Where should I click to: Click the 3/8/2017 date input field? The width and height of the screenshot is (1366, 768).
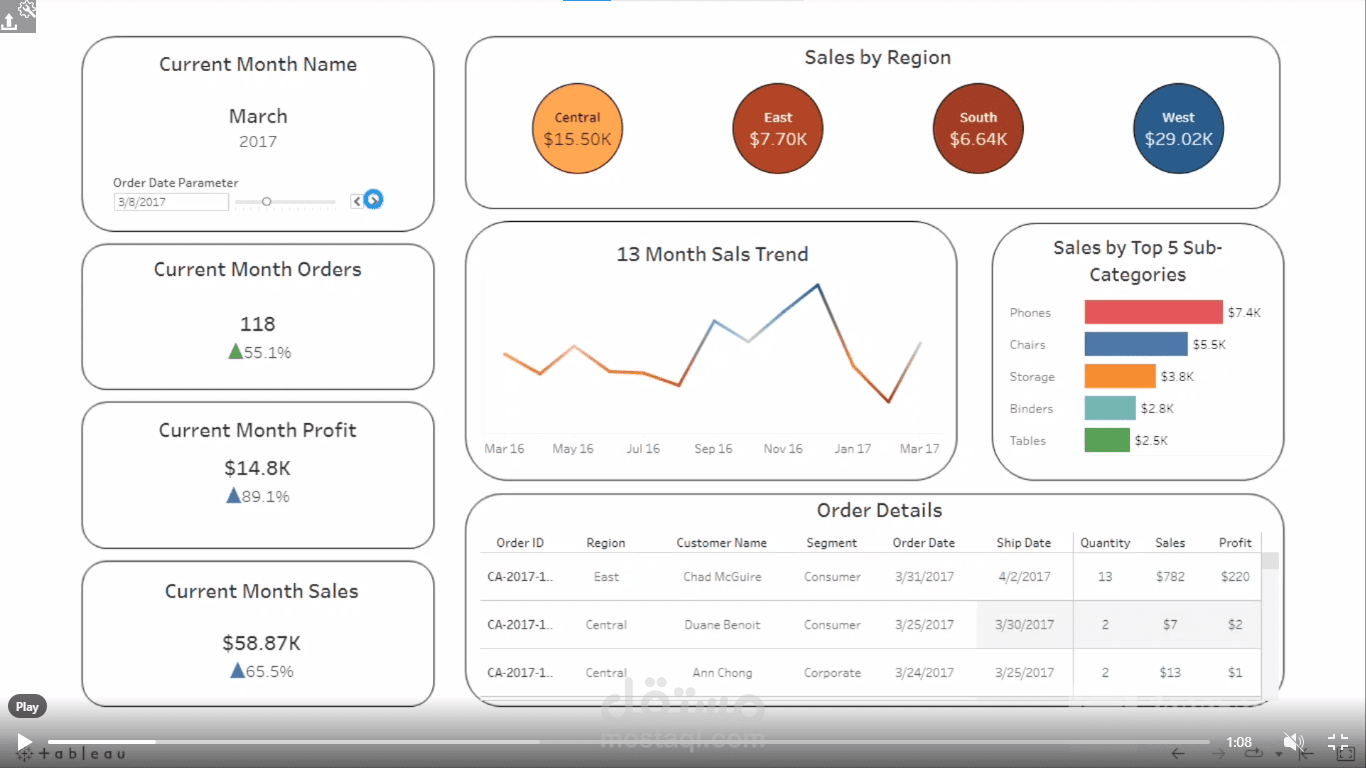point(171,202)
